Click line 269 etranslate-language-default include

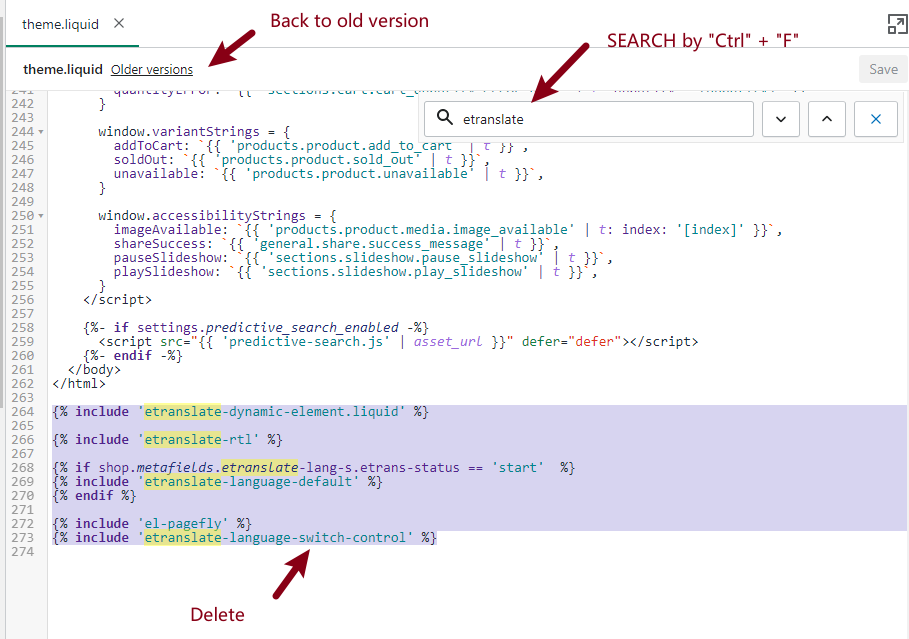(217, 481)
